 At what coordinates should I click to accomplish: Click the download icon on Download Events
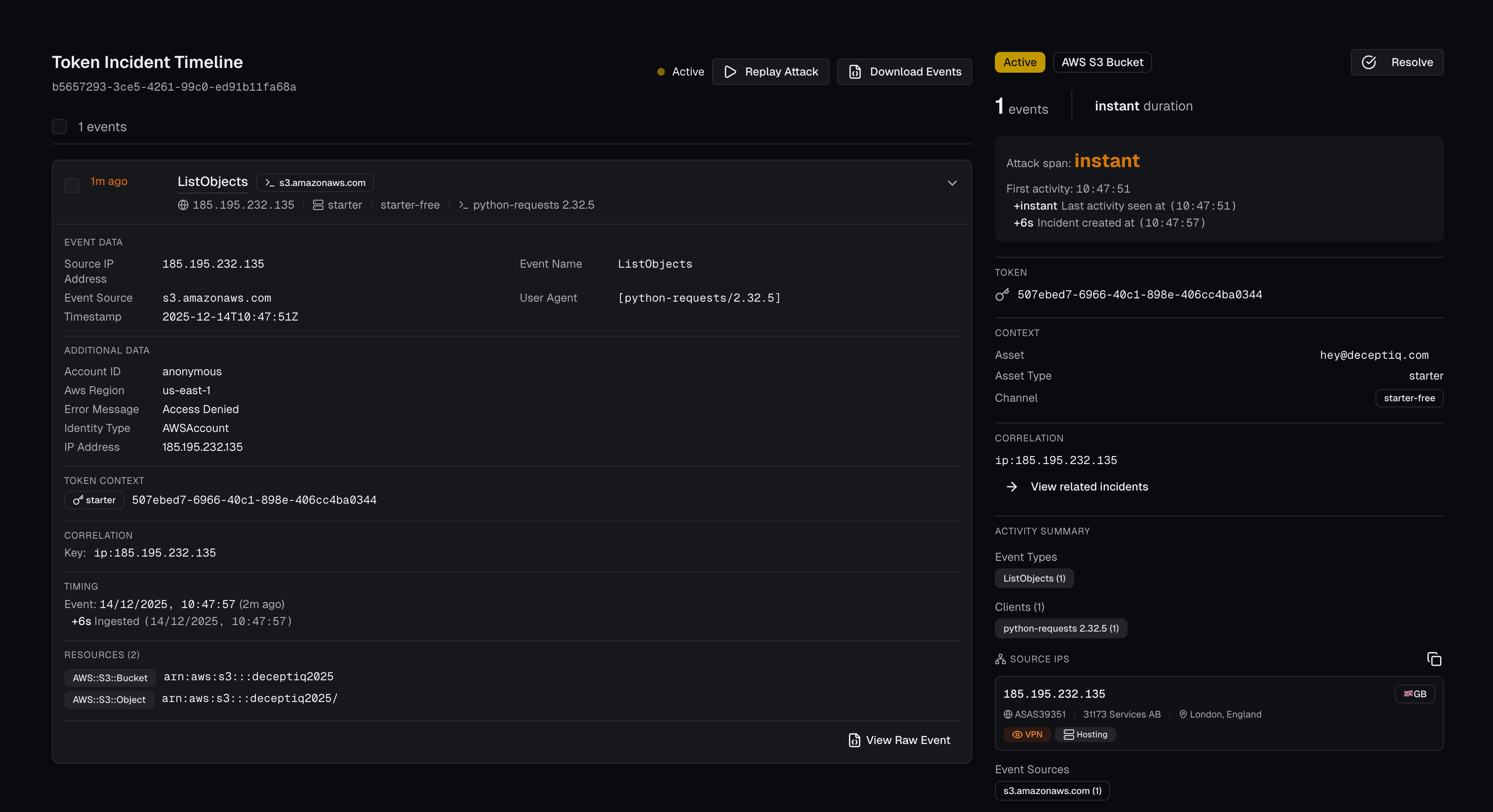[855, 72]
